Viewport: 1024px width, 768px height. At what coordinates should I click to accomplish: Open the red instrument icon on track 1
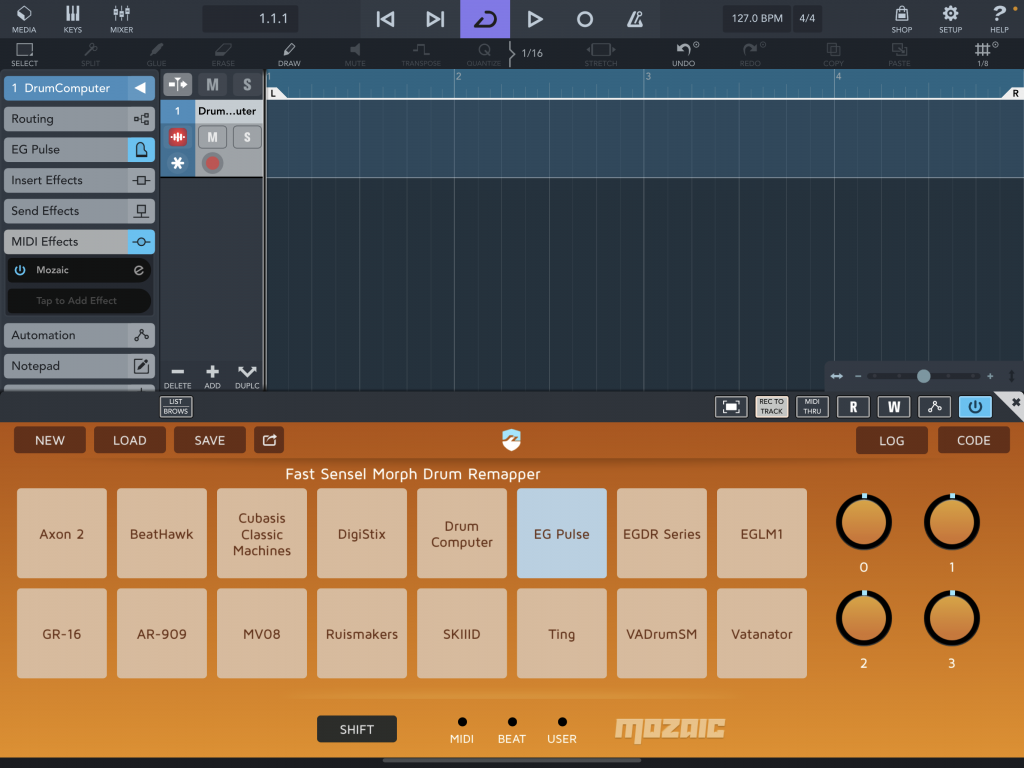click(x=178, y=137)
